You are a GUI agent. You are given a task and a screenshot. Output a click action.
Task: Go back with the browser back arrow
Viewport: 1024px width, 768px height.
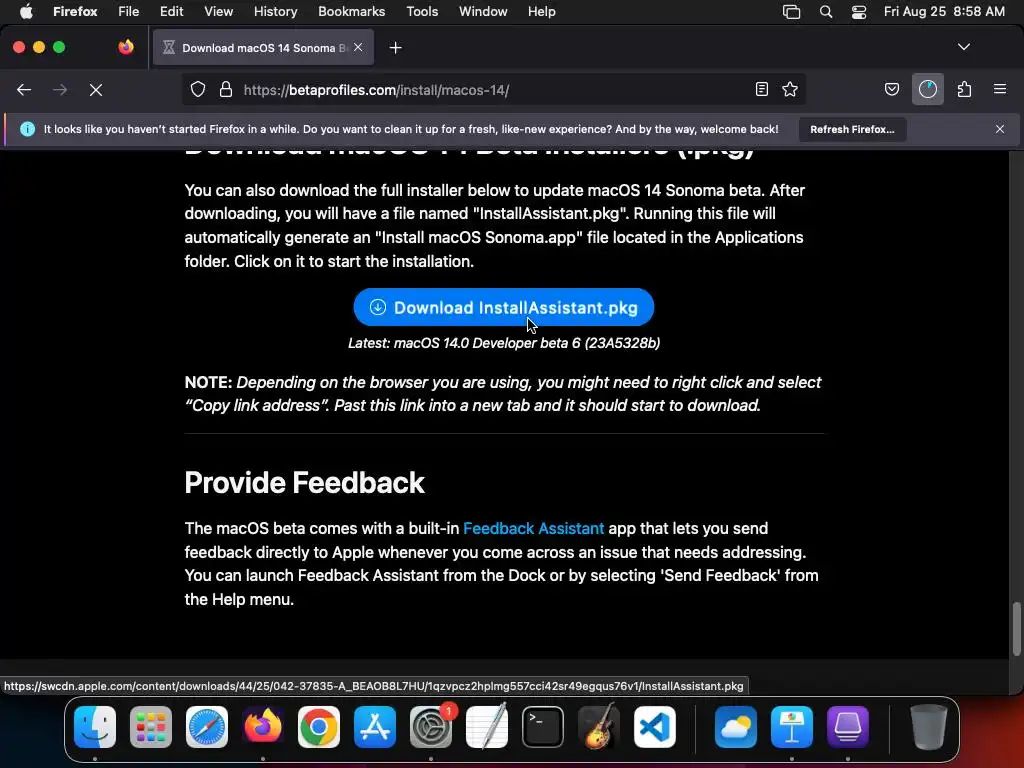tap(24, 90)
